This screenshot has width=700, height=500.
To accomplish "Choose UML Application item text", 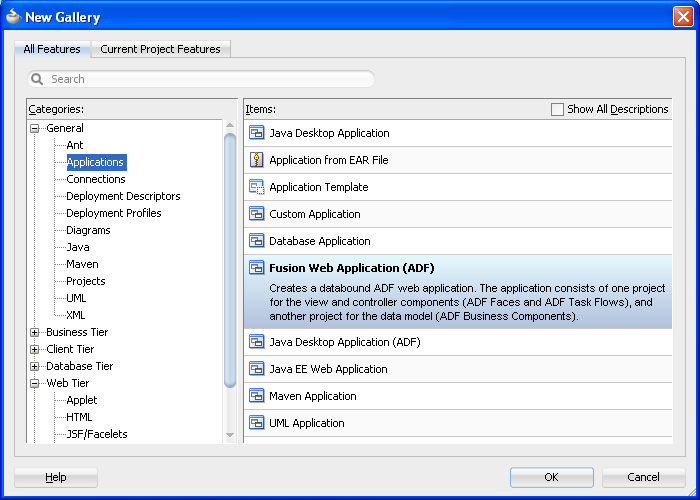I will pos(307,423).
